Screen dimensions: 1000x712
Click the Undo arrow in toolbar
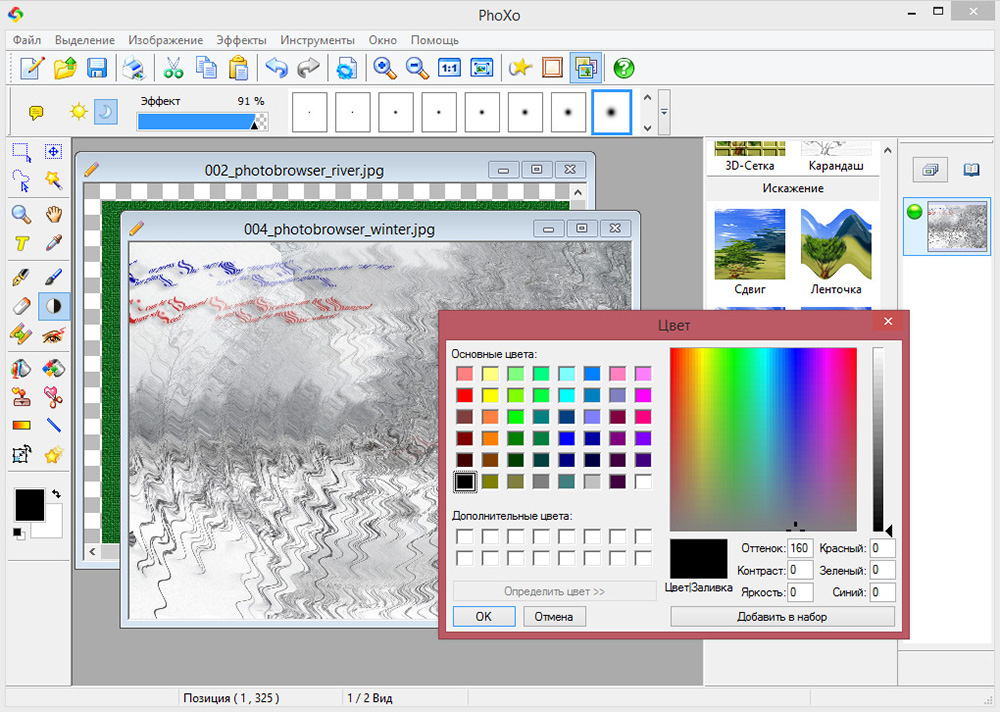coord(275,68)
